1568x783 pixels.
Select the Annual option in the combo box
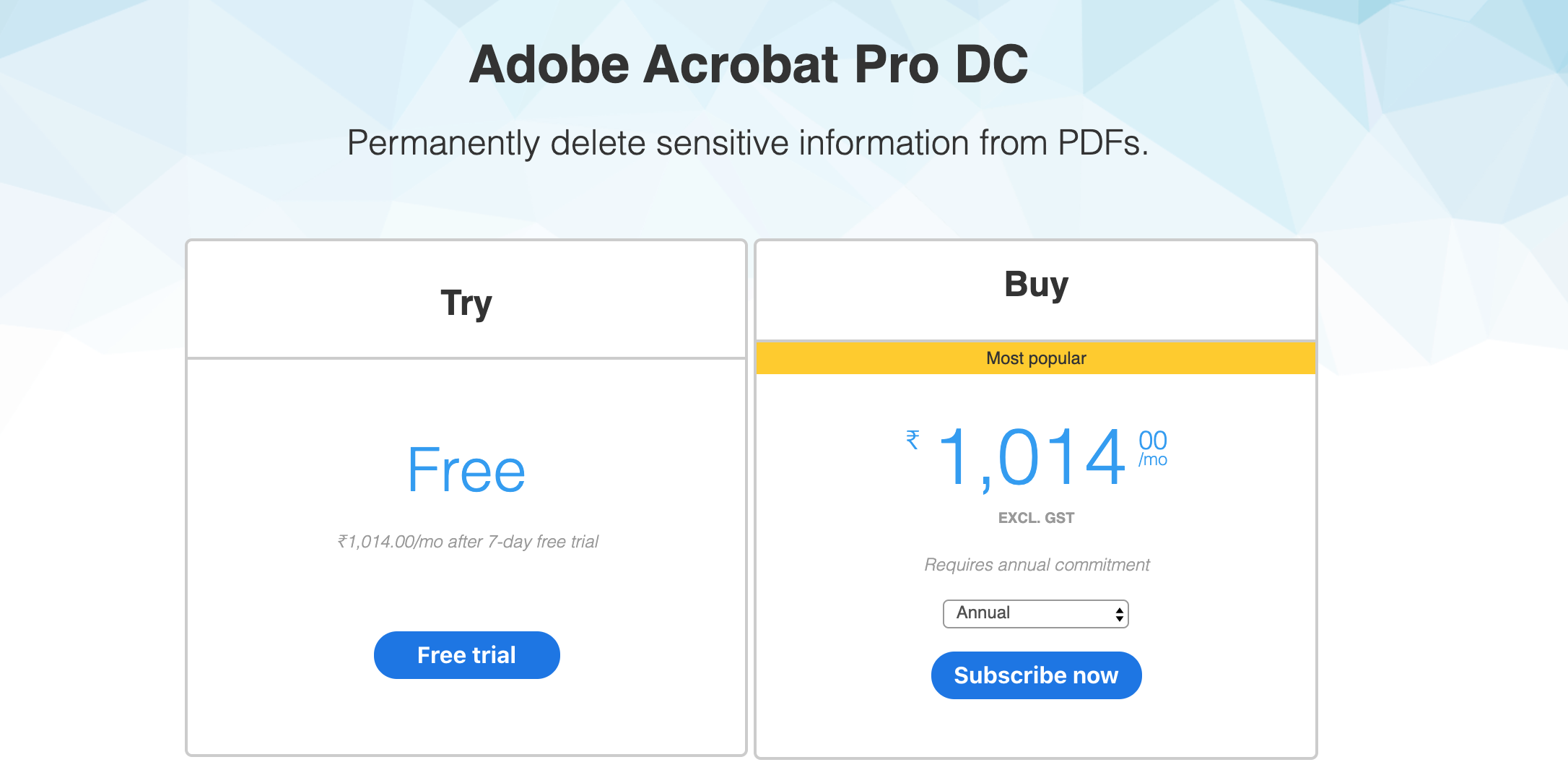tap(1011, 613)
